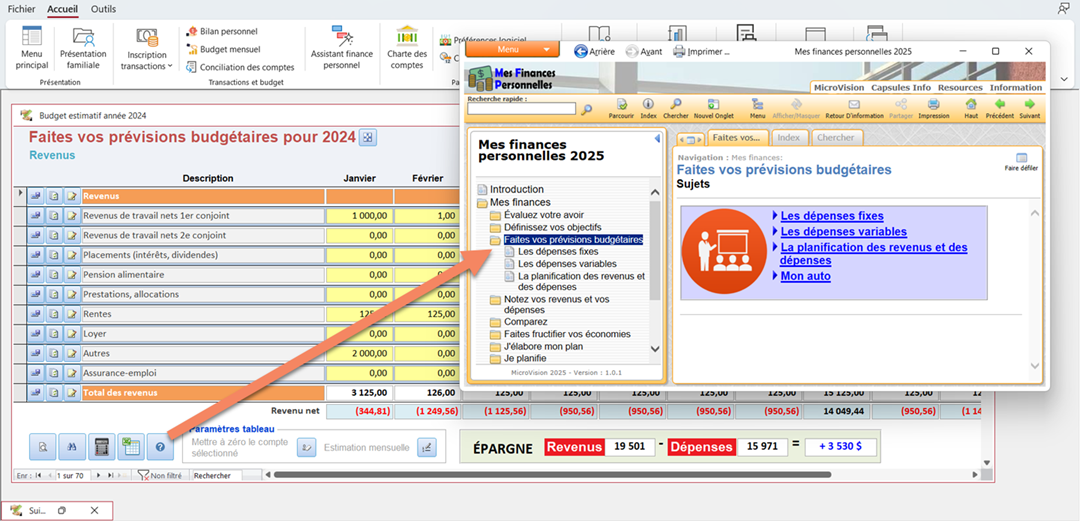Expand the Inscription transactions dropdown
The height and width of the screenshot is (521, 1080).
tap(147, 60)
